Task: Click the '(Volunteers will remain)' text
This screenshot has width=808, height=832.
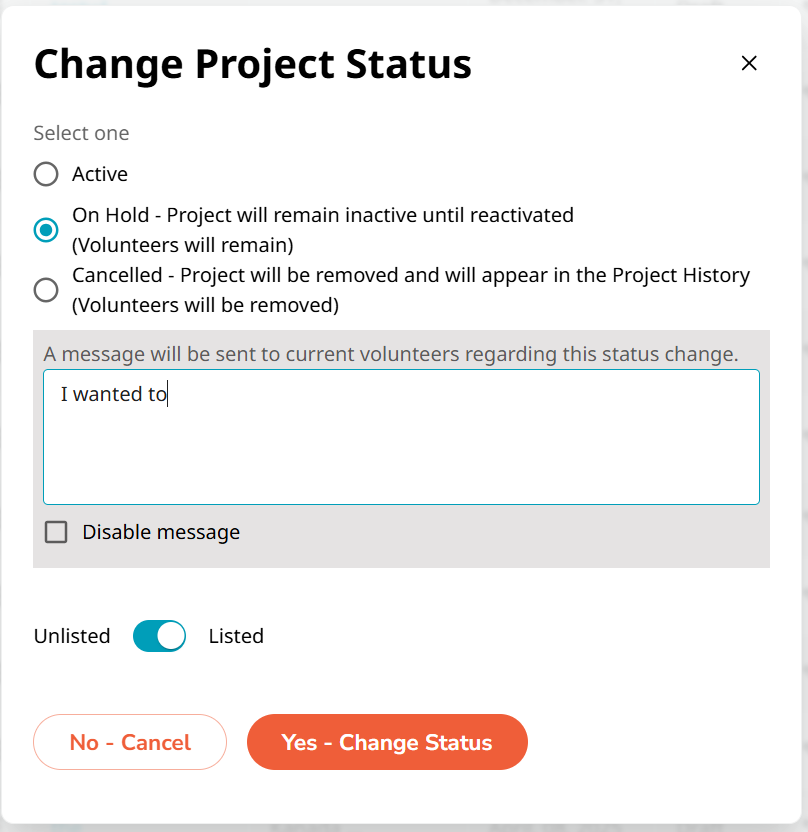Action: point(182,245)
